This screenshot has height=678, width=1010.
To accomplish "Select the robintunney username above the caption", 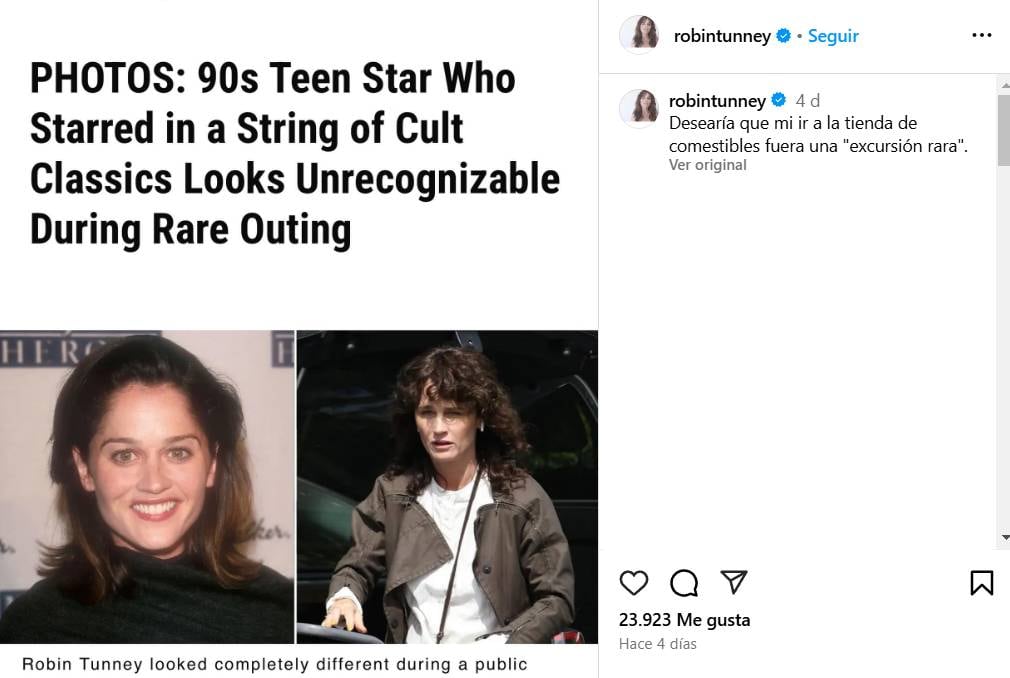I will [x=716, y=100].
